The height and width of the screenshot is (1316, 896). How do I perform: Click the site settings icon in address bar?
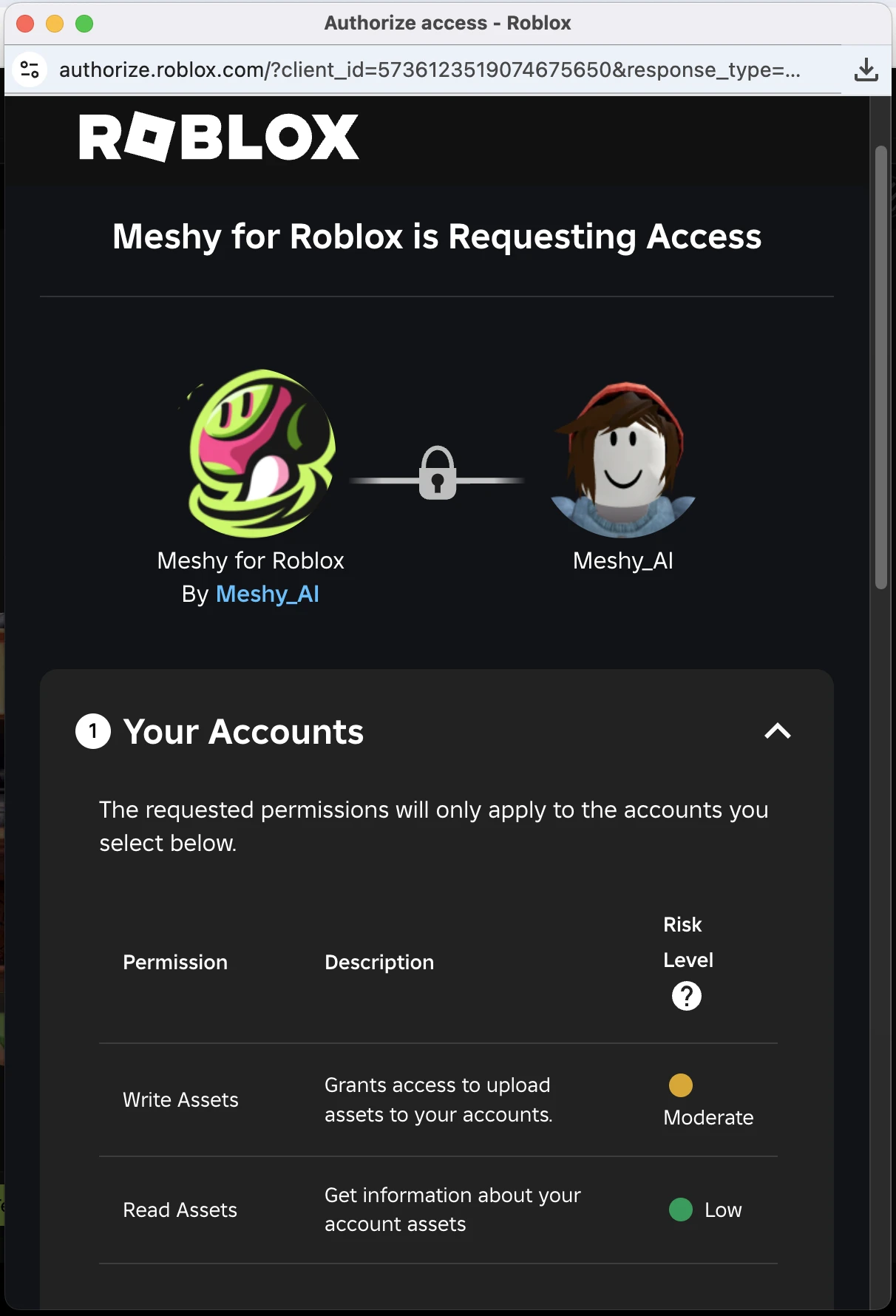point(30,69)
